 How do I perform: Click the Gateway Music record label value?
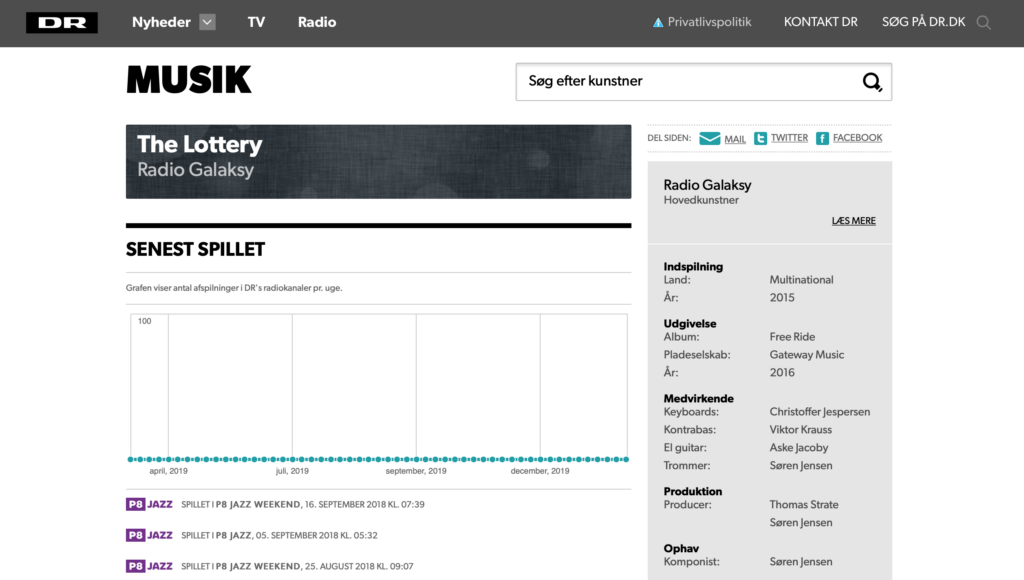coord(807,355)
